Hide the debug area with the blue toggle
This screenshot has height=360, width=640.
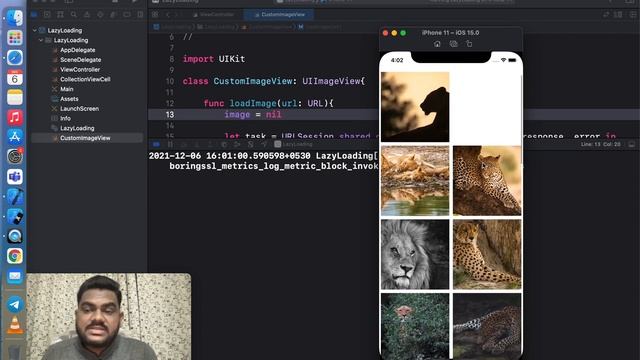156,144
